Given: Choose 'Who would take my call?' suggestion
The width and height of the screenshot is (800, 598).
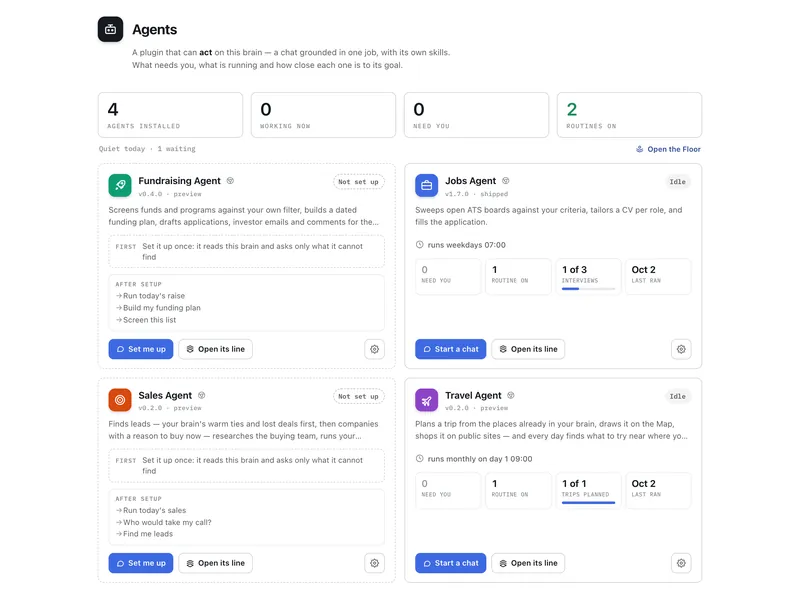Looking at the screenshot, I should pos(163,522).
